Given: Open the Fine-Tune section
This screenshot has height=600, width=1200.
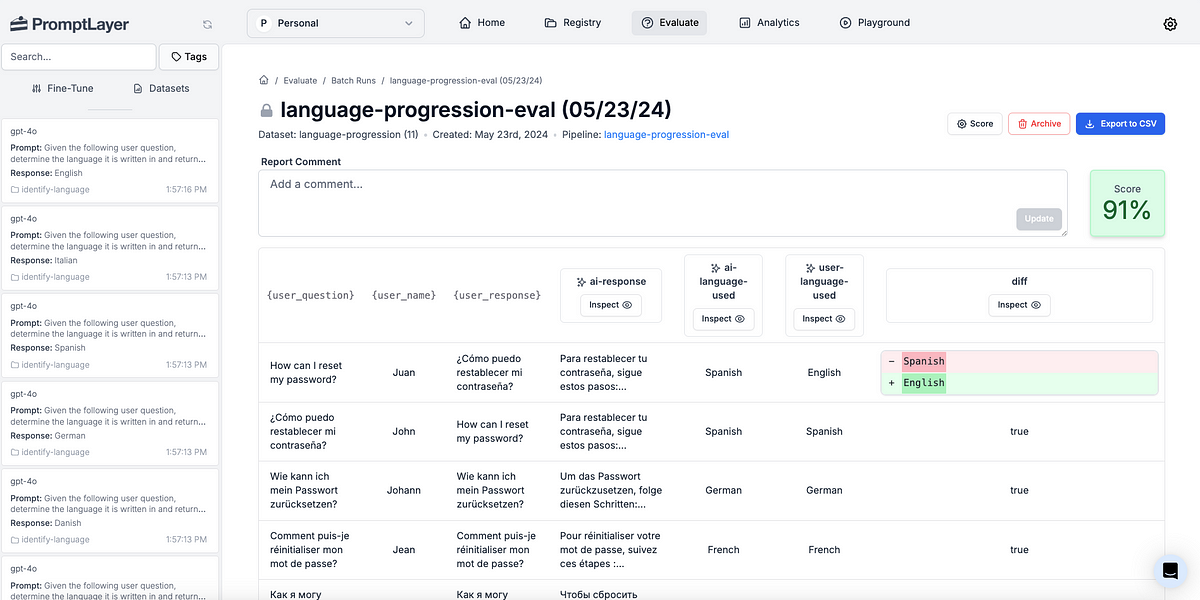Looking at the screenshot, I should pos(62,88).
